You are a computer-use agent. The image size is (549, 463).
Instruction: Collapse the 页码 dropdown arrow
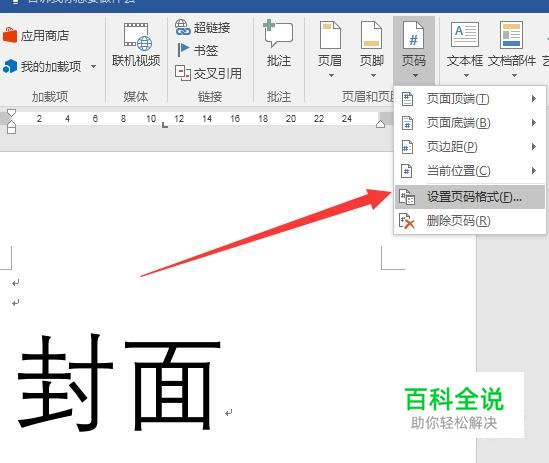[415, 75]
